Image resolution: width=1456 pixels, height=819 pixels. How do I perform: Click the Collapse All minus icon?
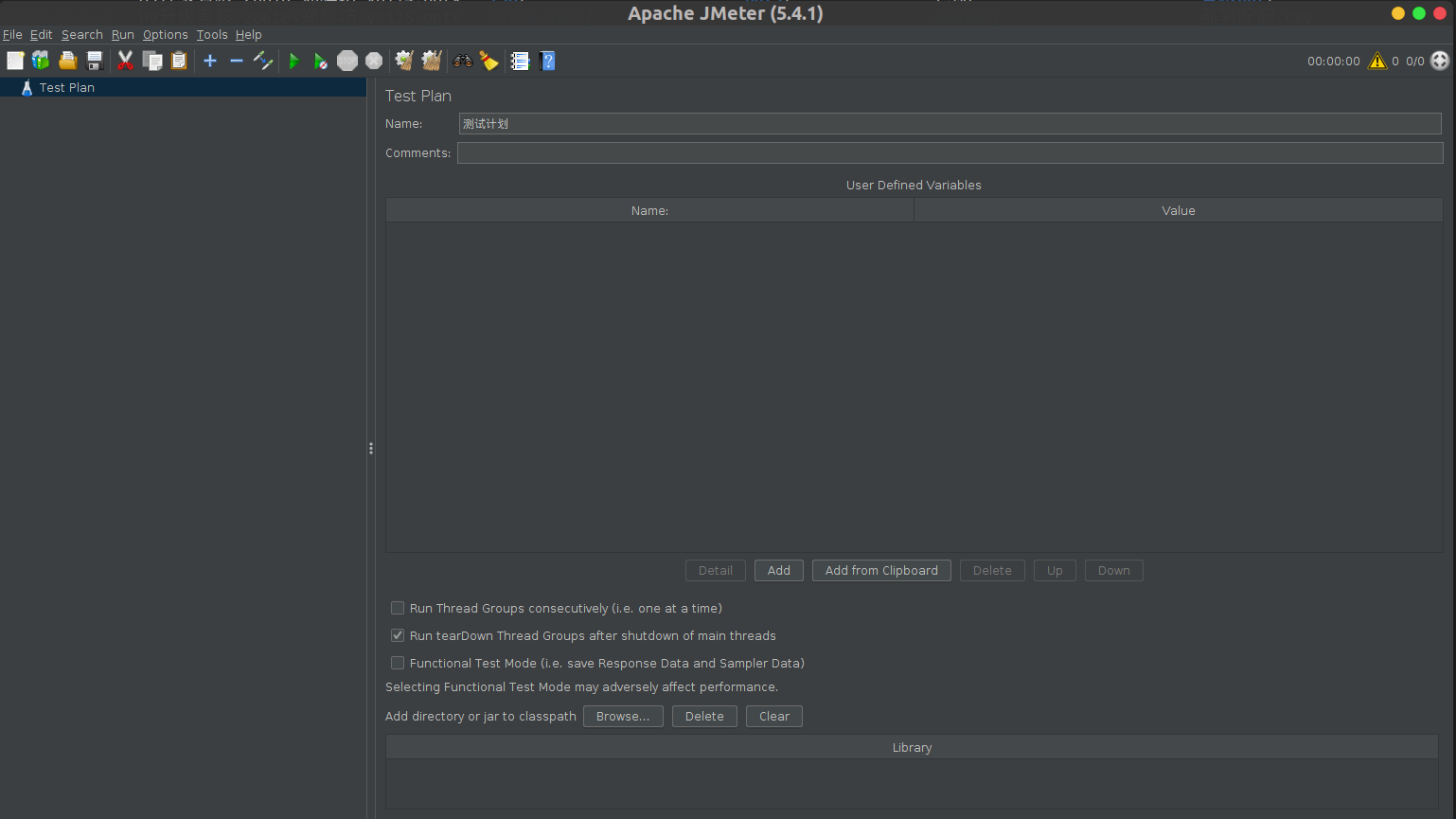(x=237, y=61)
